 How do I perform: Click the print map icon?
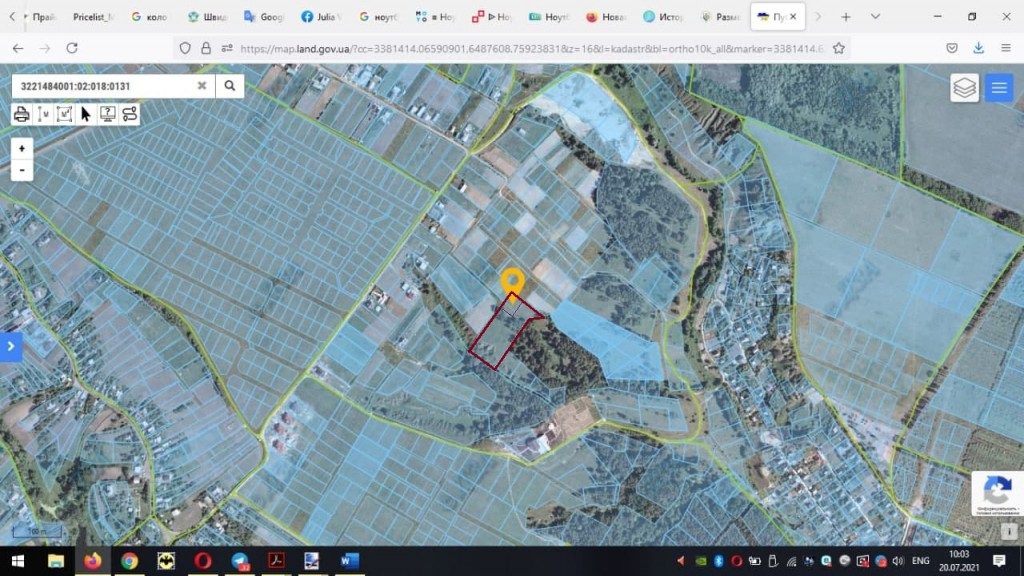click(22, 114)
